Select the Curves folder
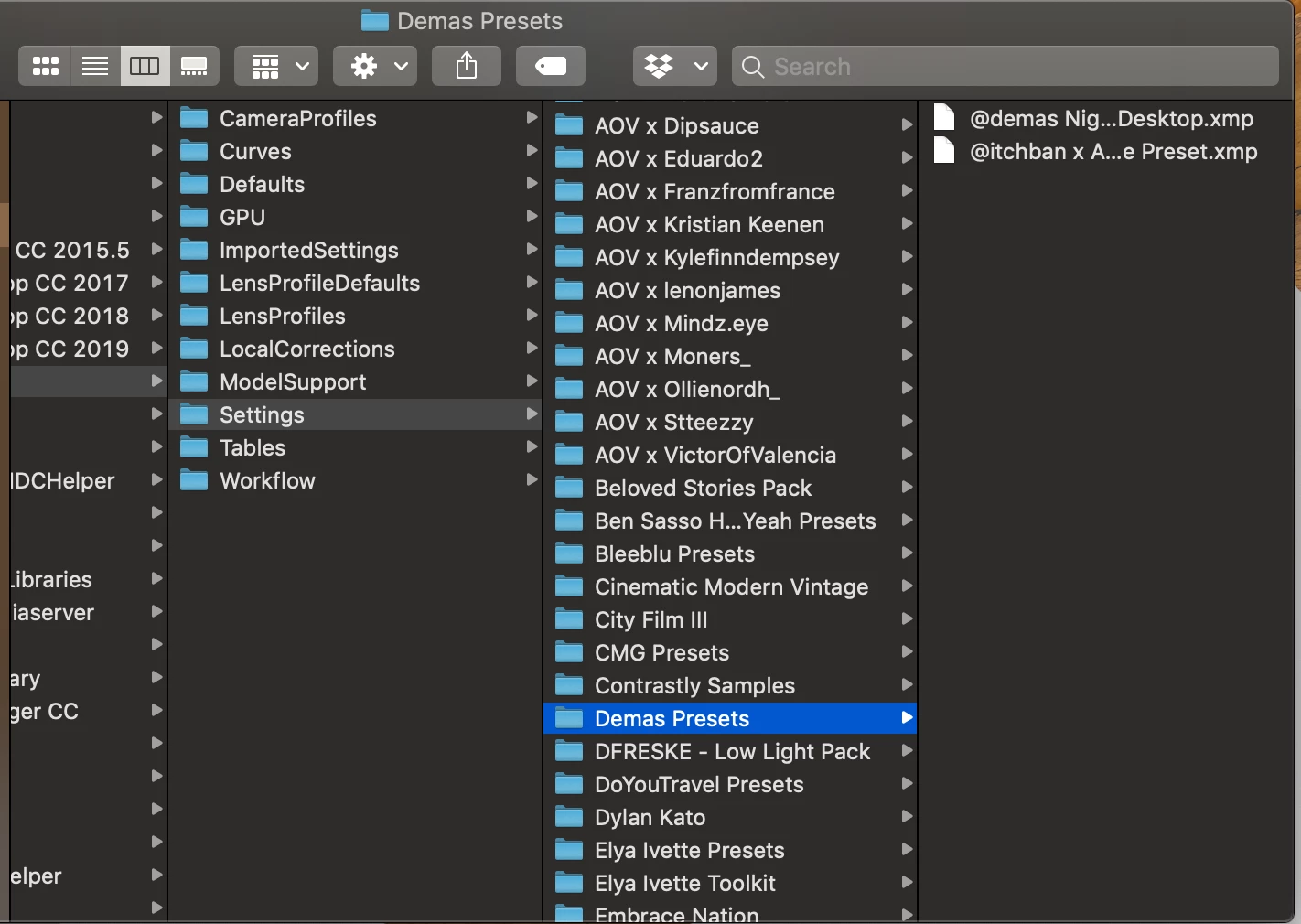 355,151
